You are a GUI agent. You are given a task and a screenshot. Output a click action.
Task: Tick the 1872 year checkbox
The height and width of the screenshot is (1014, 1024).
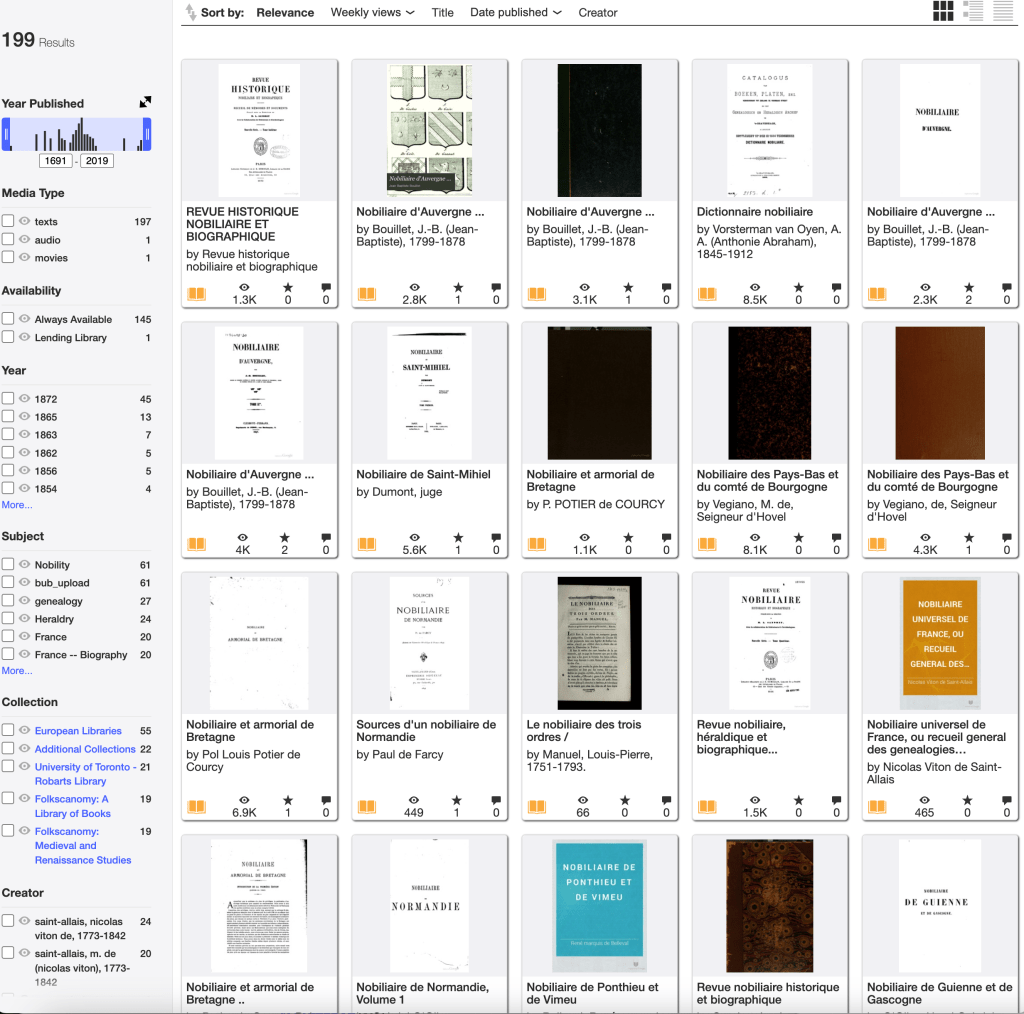coord(8,399)
